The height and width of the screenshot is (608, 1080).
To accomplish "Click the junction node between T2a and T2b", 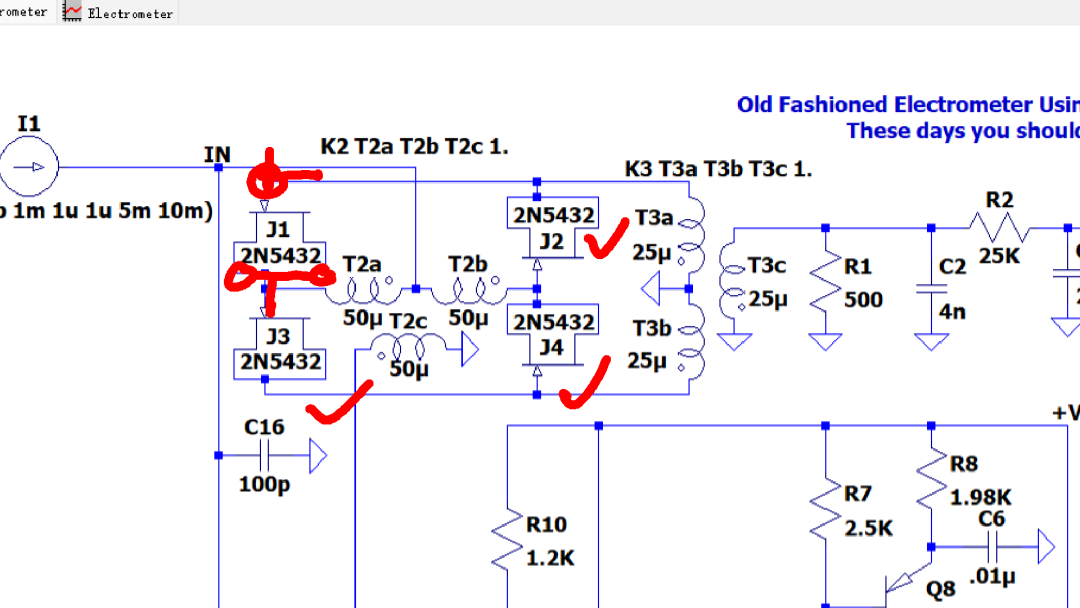I will click(415, 289).
